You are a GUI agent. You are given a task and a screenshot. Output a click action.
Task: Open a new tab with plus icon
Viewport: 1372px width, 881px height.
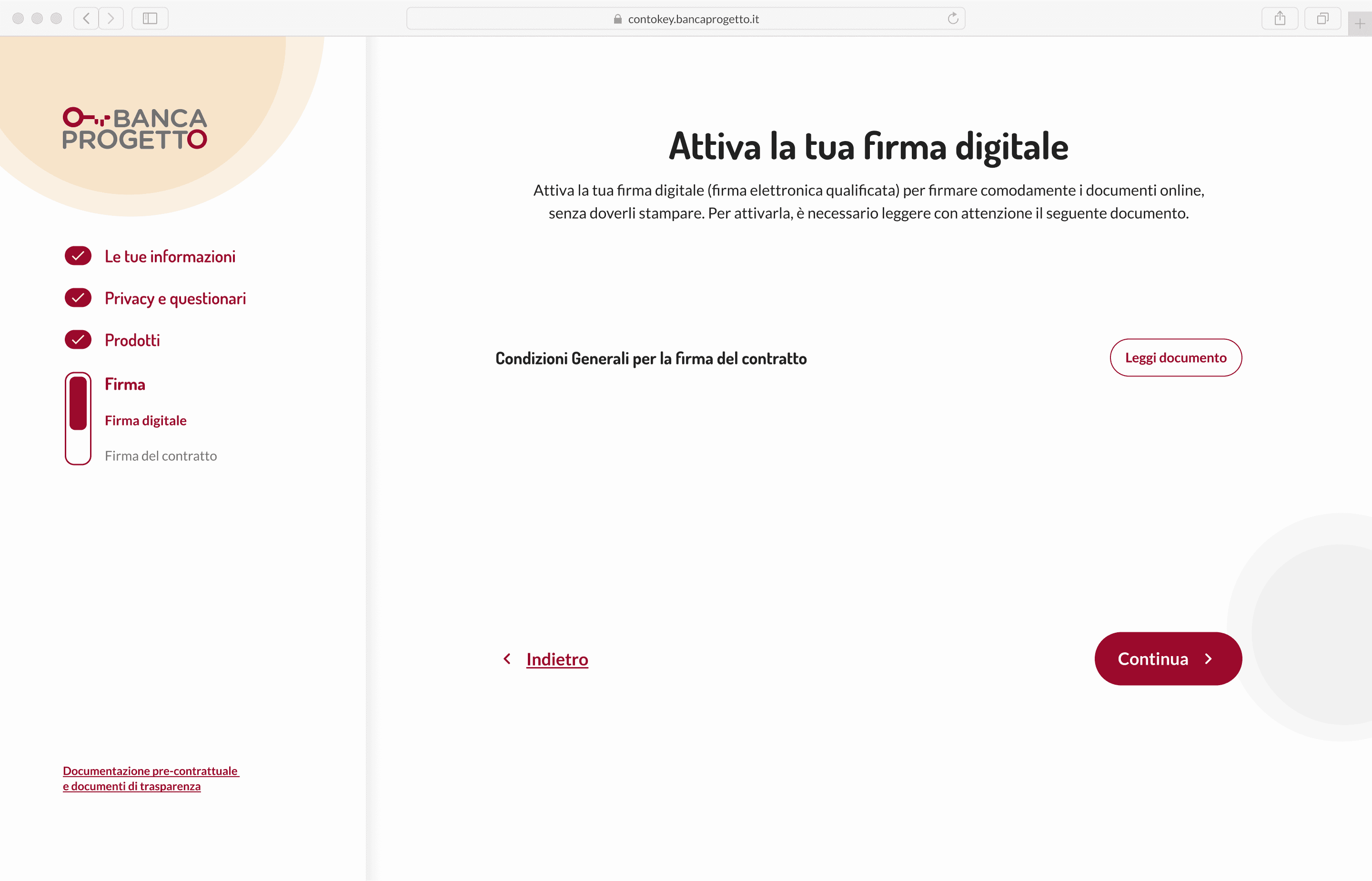(x=1360, y=24)
